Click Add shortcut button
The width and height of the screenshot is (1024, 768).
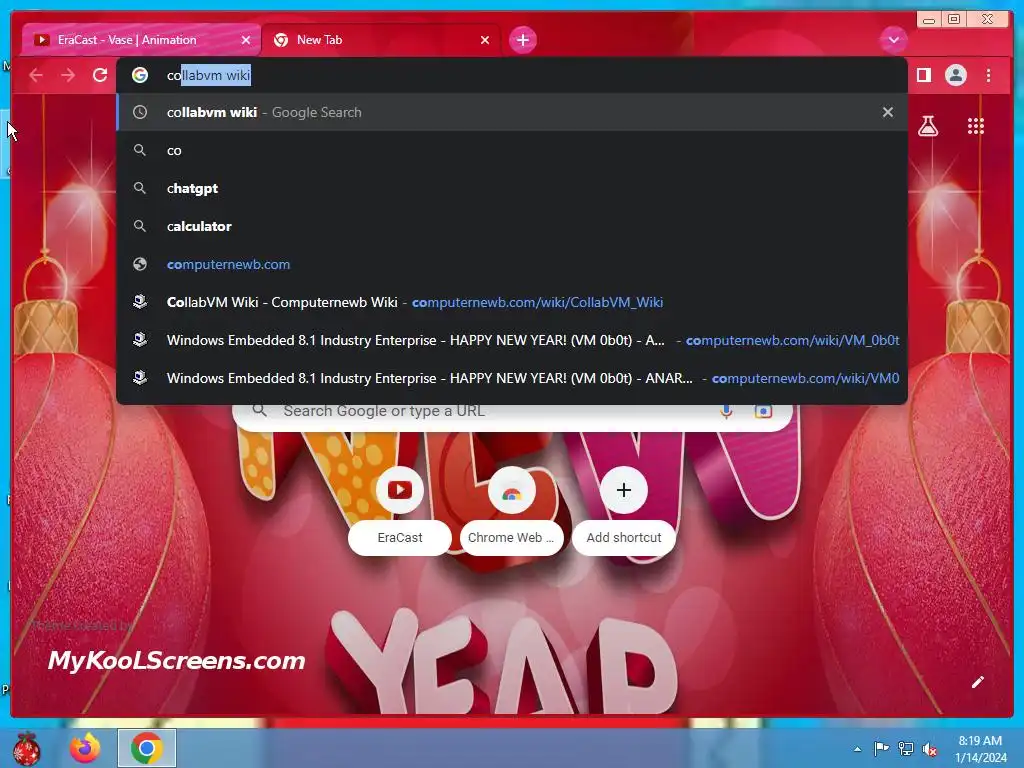(624, 511)
